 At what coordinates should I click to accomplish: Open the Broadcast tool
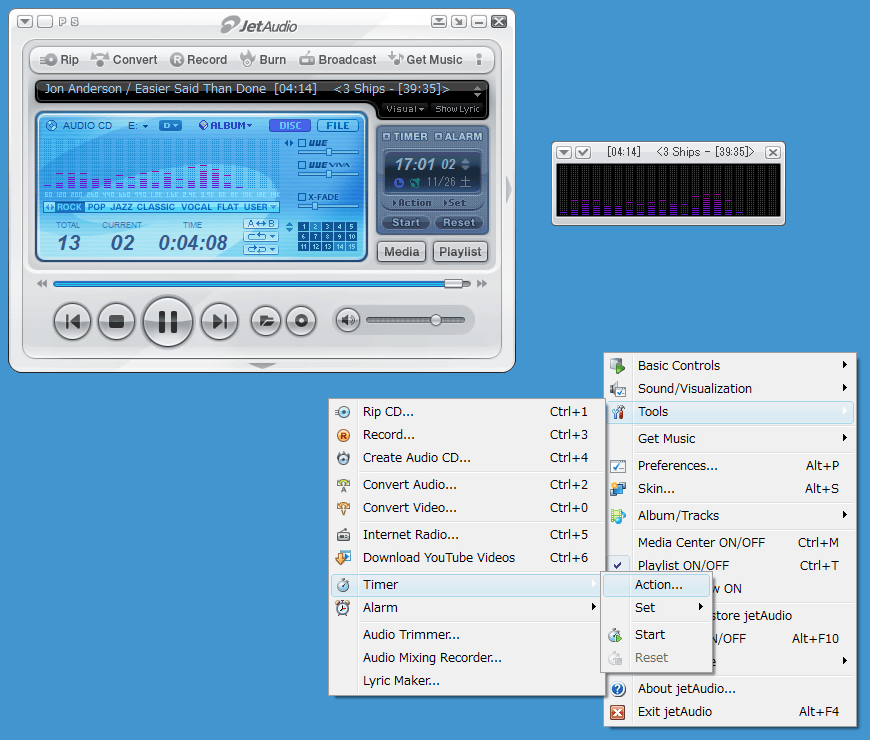click(x=337, y=59)
